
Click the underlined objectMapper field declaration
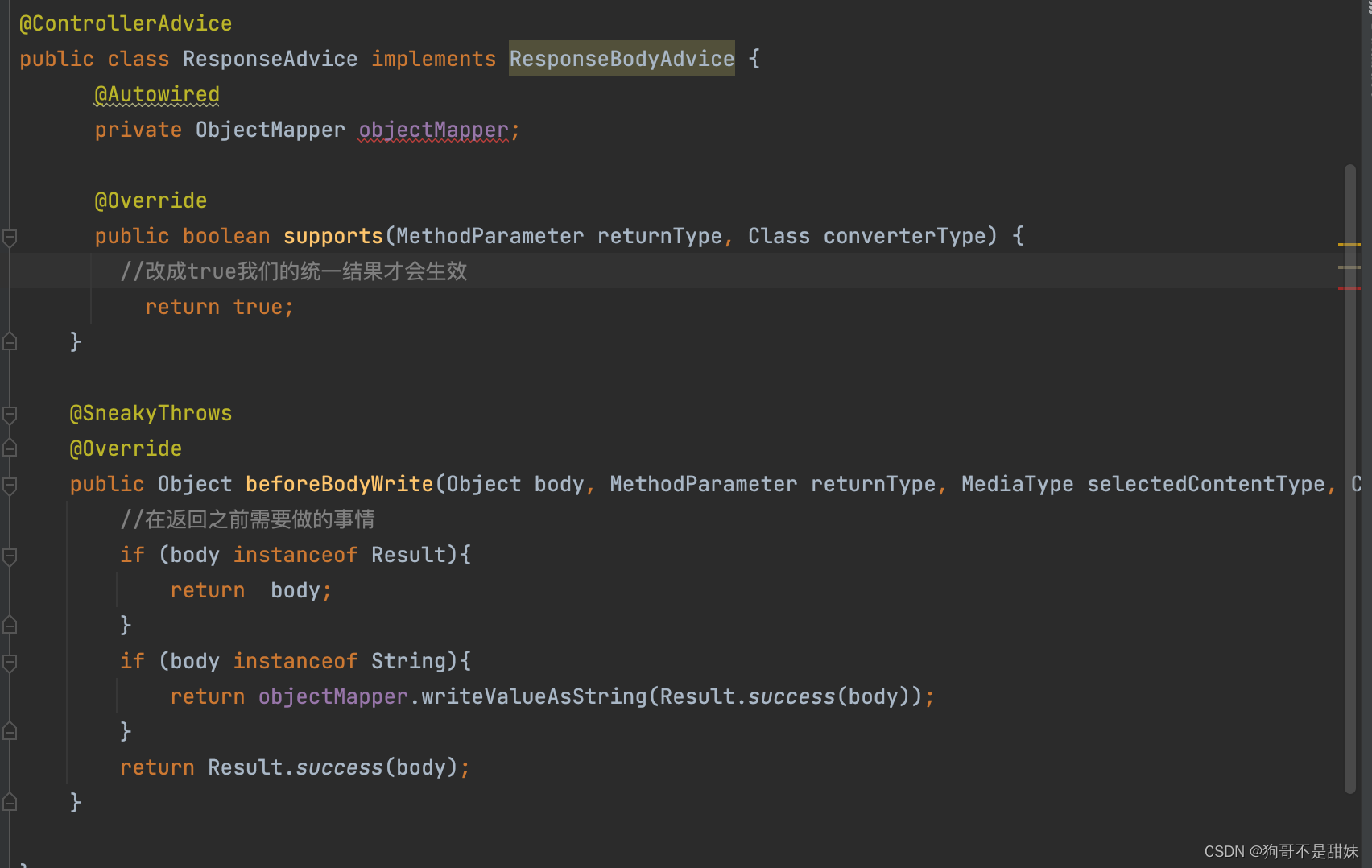433,130
